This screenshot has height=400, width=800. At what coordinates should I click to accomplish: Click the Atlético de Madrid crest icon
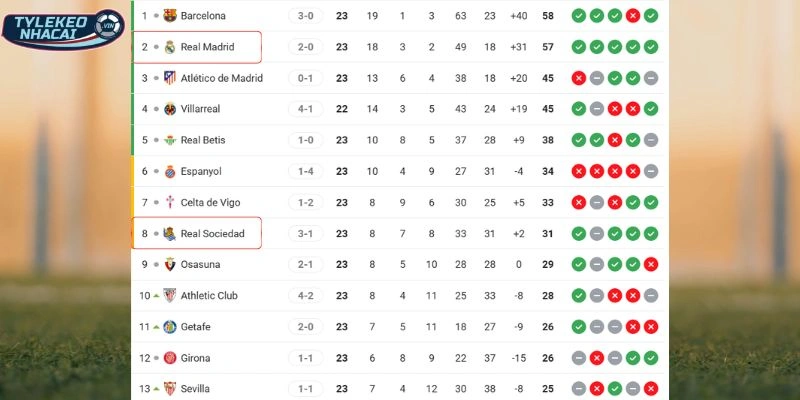pyautogui.click(x=170, y=78)
